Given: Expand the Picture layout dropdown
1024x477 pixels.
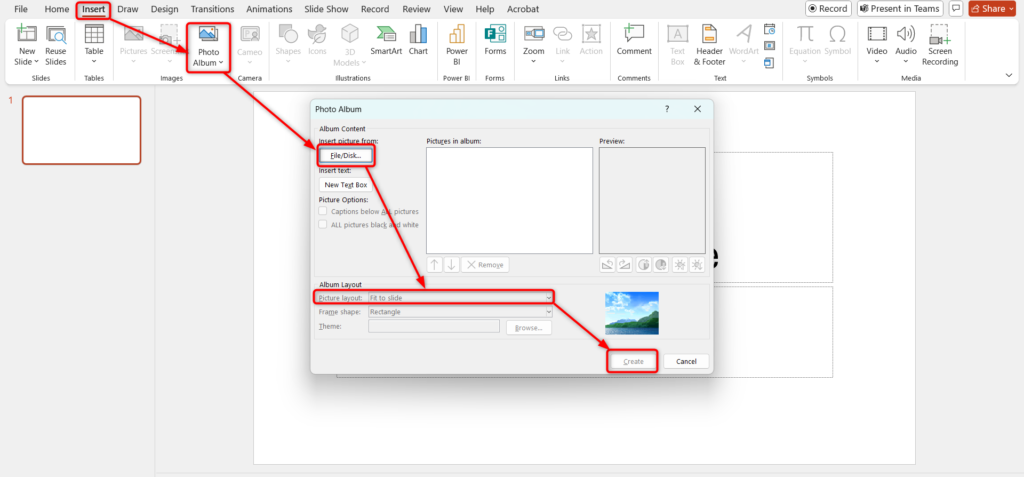Looking at the screenshot, I should [x=548, y=298].
